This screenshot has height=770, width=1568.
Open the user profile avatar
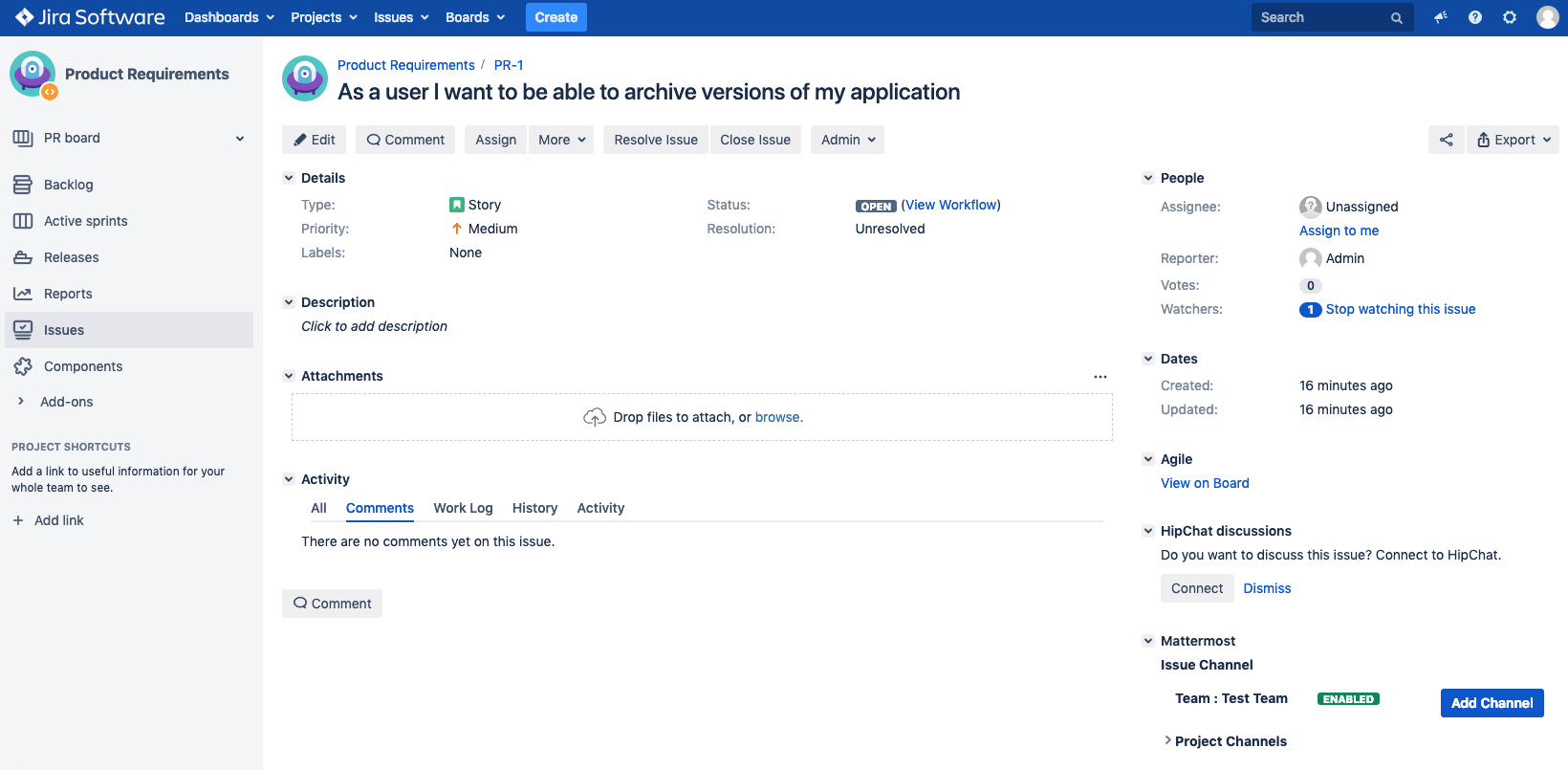coord(1547,17)
